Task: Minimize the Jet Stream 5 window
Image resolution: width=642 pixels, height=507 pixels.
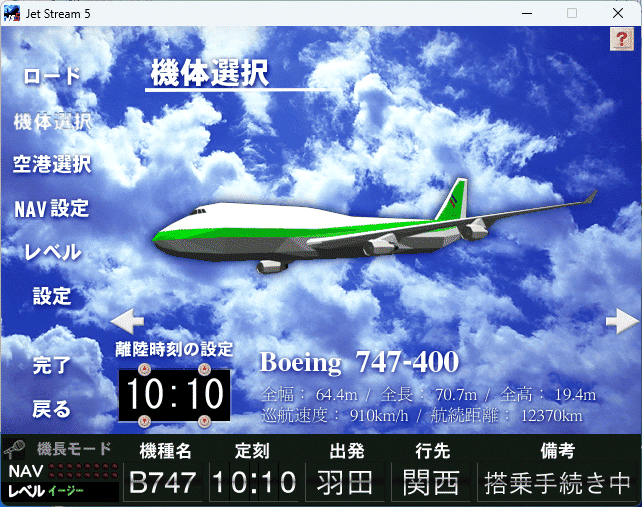Action: pos(527,14)
